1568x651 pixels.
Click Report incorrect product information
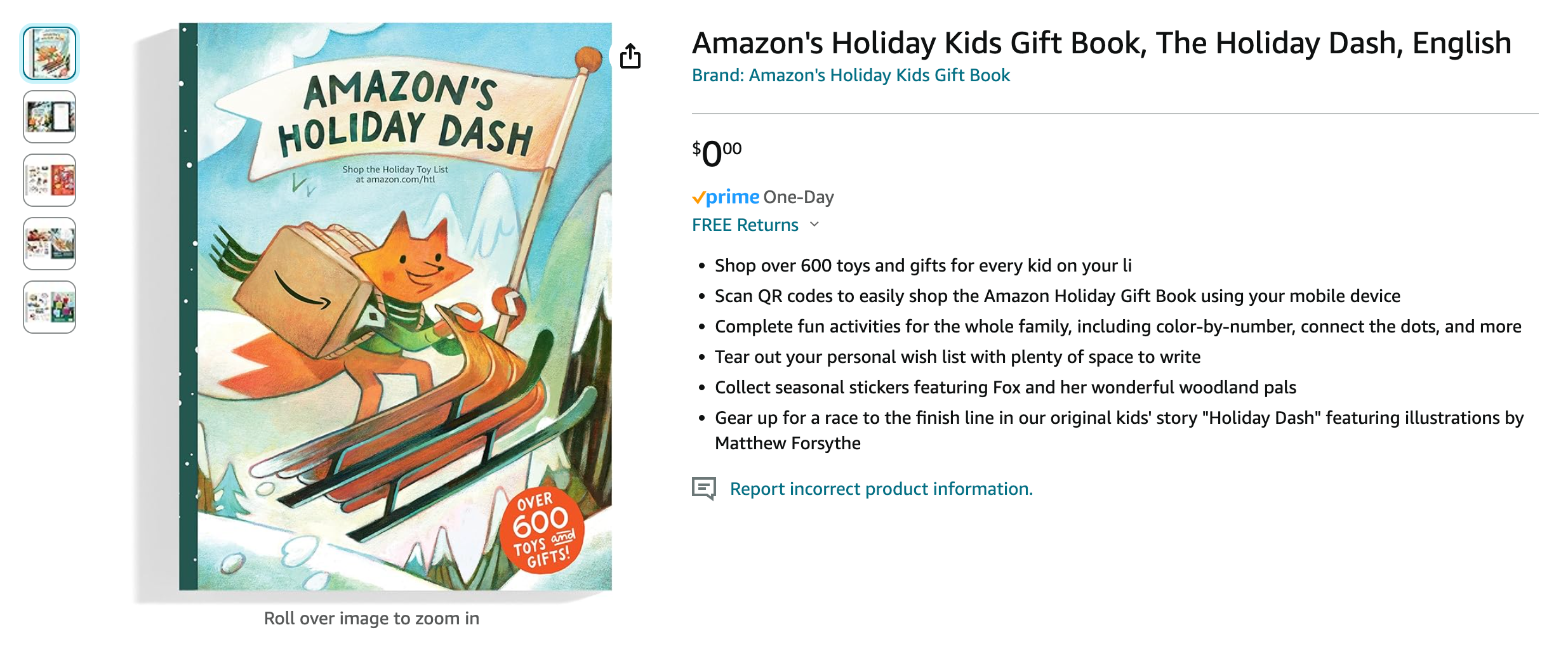pos(882,489)
